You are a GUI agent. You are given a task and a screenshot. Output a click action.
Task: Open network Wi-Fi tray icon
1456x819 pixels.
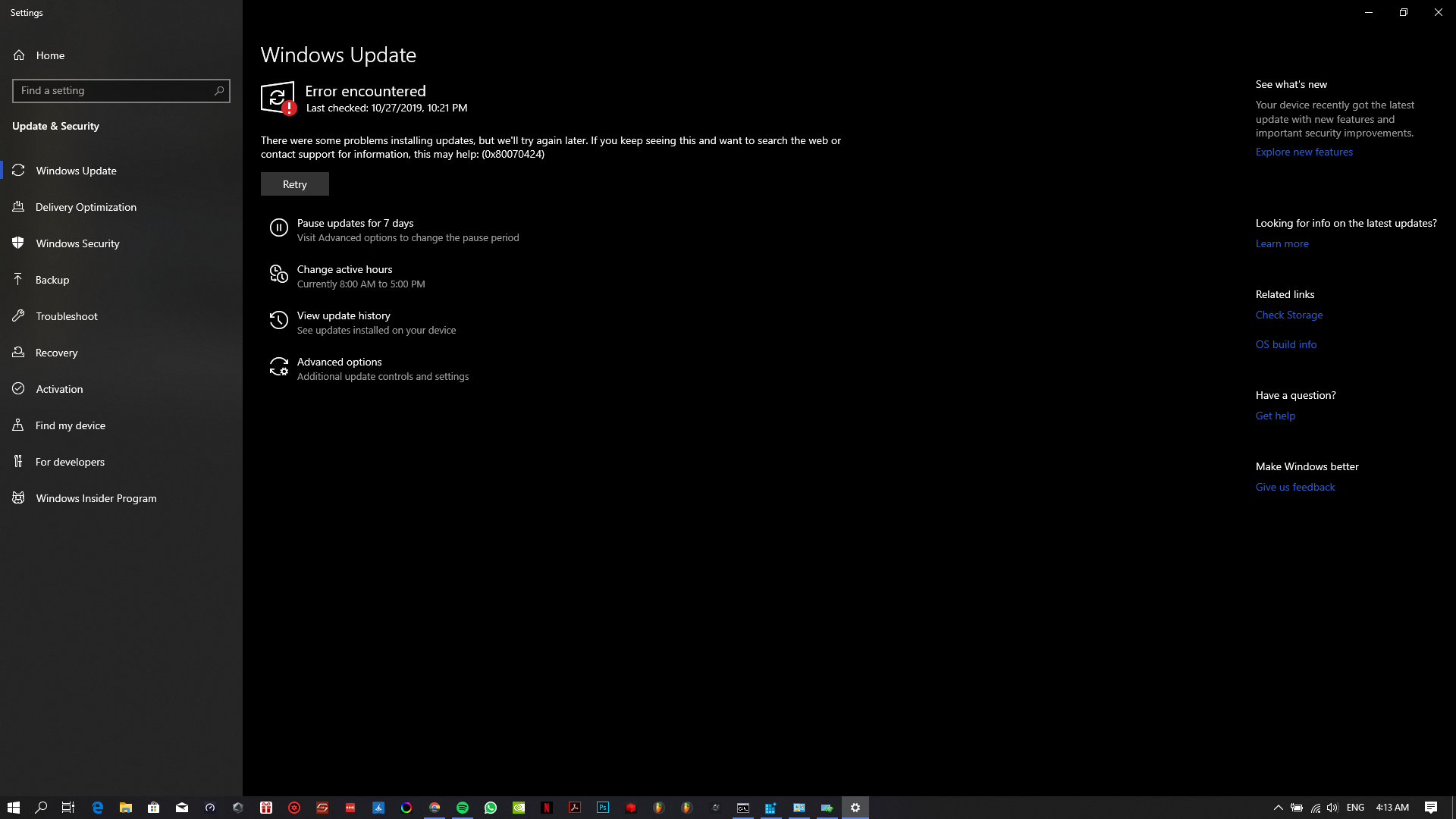tap(1315, 808)
